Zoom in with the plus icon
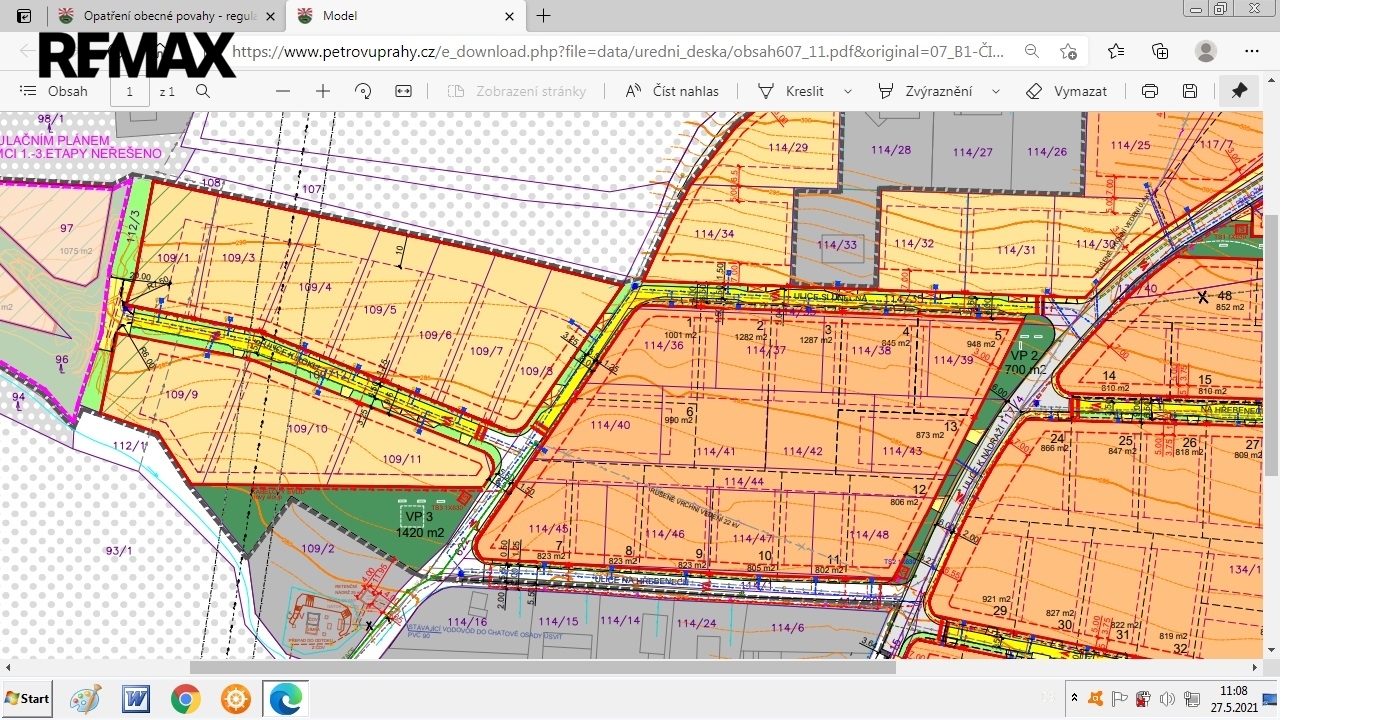The width and height of the screenshot is (1398, 720). click(323, 91)
